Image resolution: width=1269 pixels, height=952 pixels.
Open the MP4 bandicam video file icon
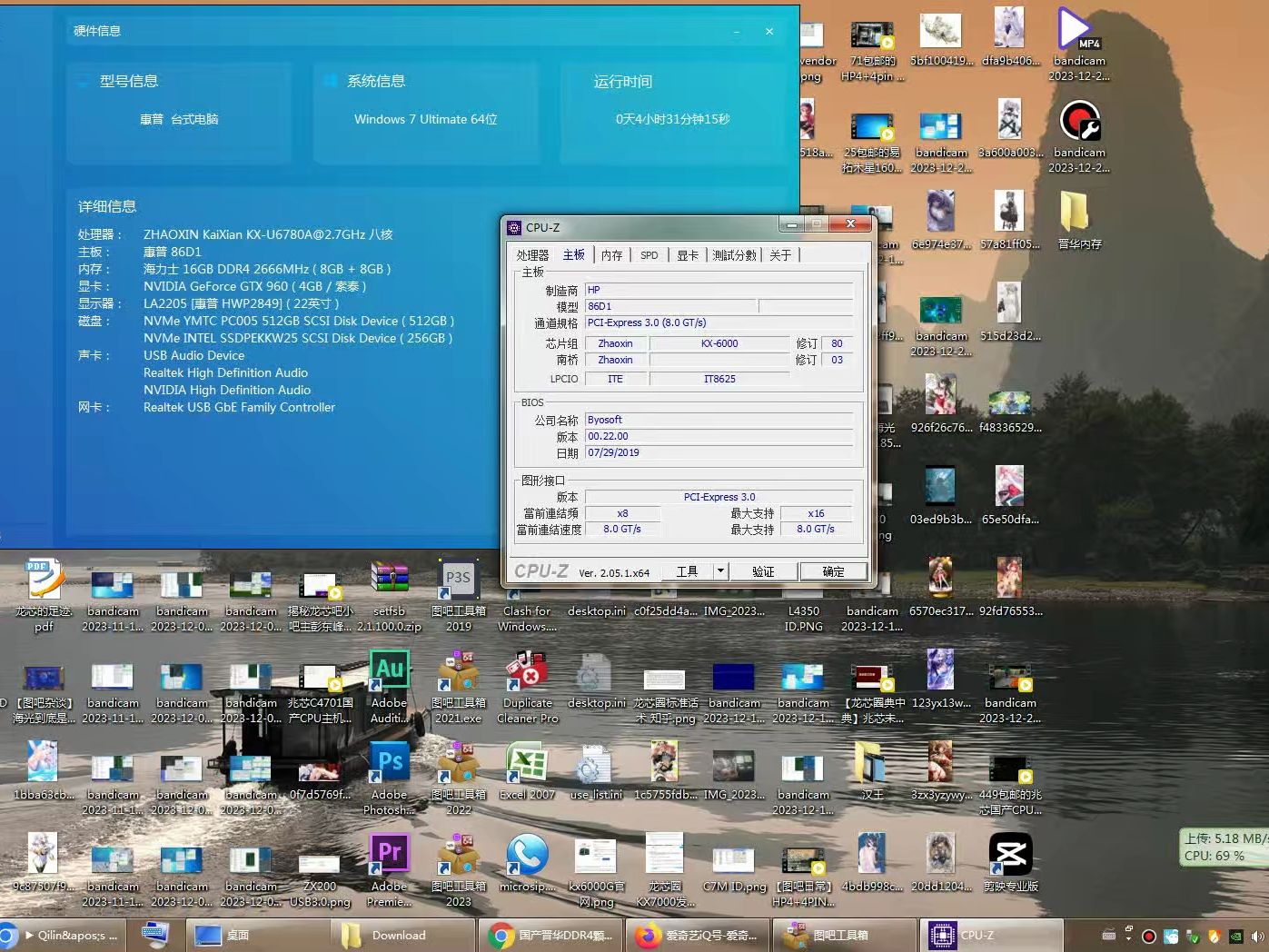pos(1078,44)
